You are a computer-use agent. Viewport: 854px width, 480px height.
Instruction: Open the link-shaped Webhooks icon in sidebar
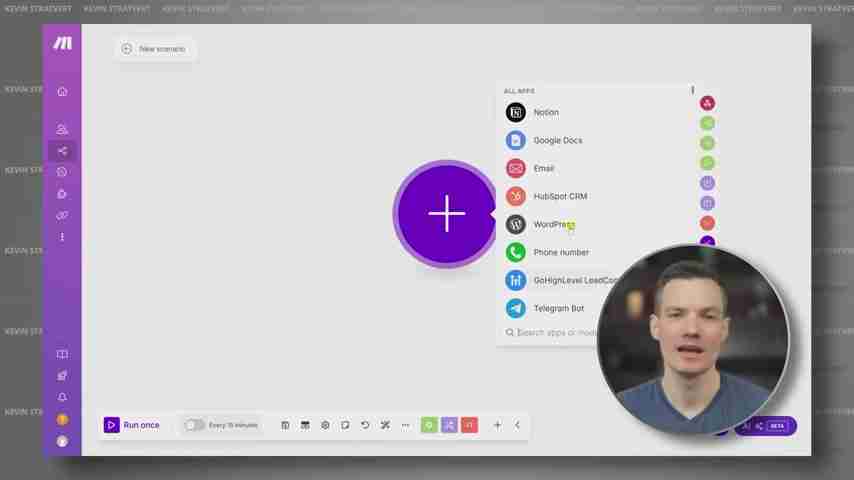(x=62, y=216)
